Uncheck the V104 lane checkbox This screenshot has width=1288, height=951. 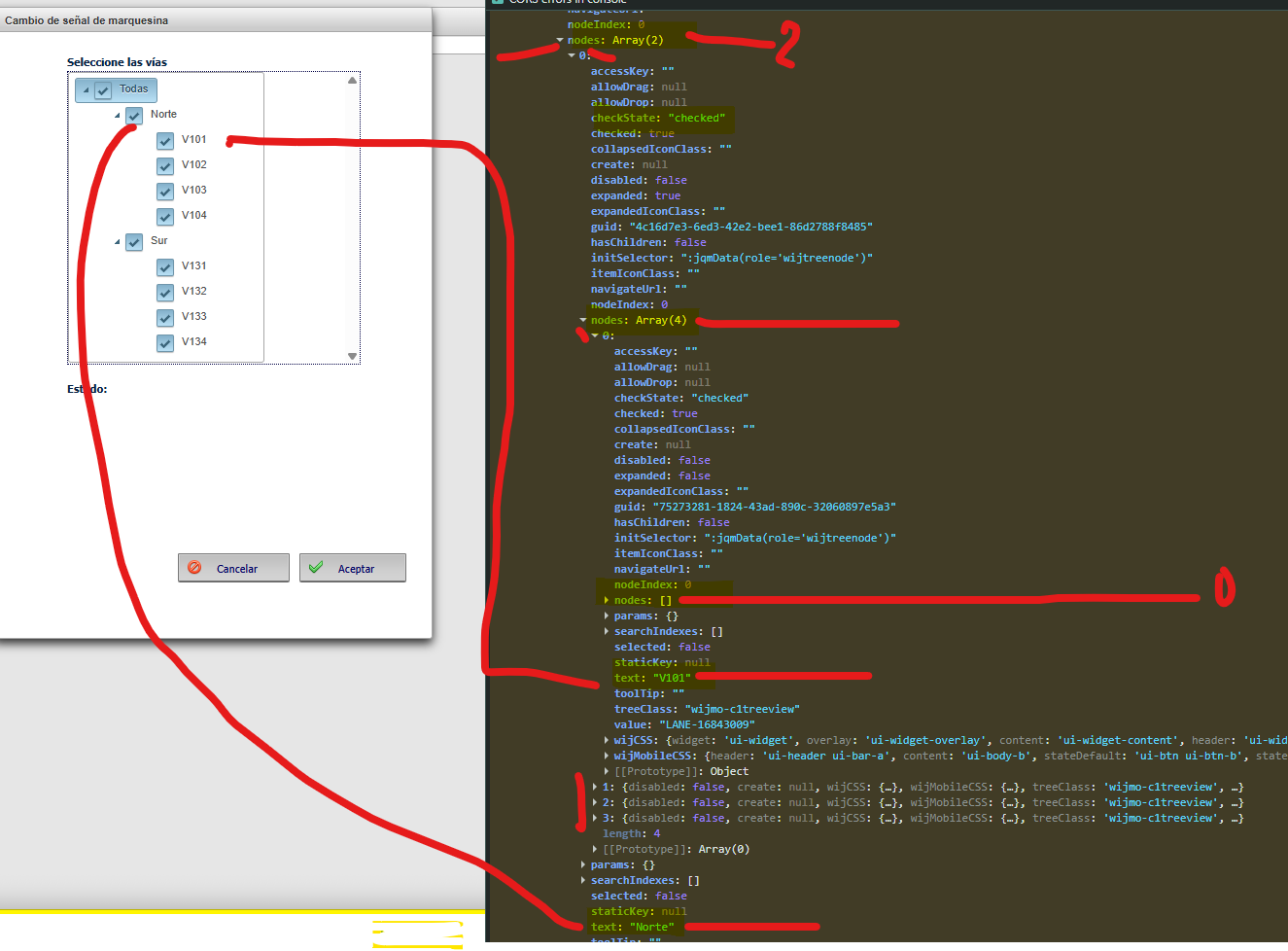tap(165, 217)
